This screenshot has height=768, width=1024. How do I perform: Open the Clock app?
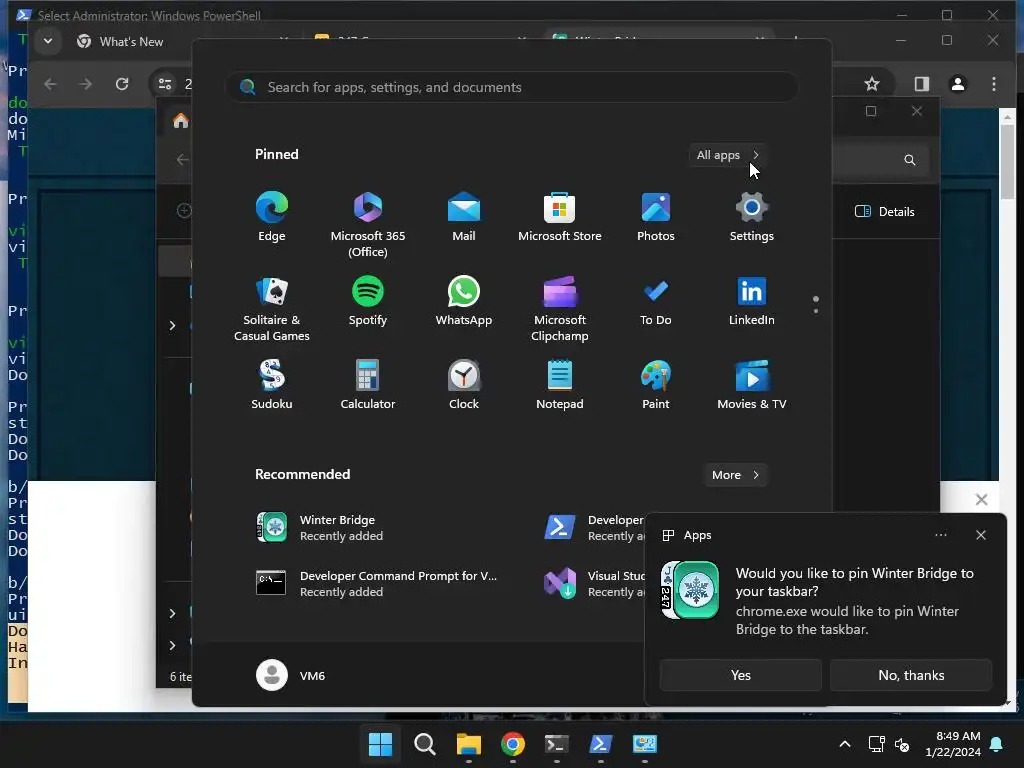coord(464,385)
